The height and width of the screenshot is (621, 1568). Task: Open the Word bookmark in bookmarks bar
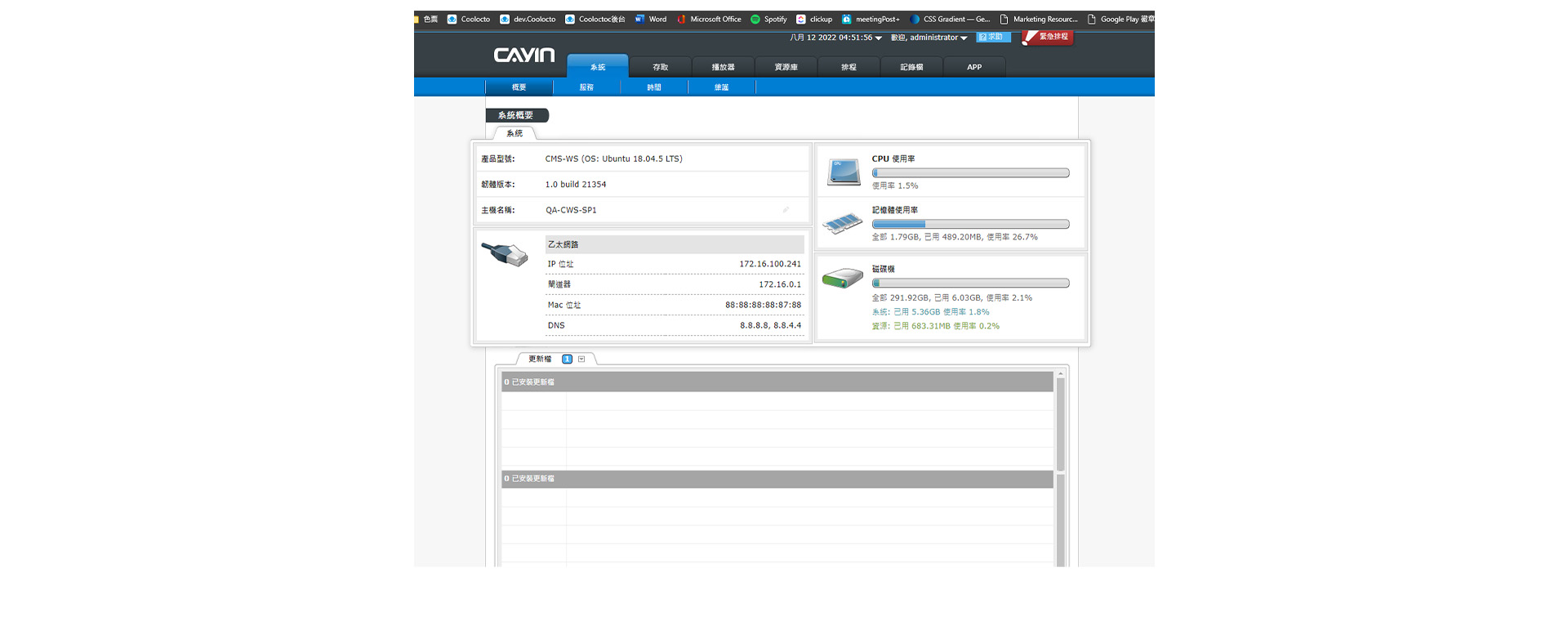click(x=651, y=19)
